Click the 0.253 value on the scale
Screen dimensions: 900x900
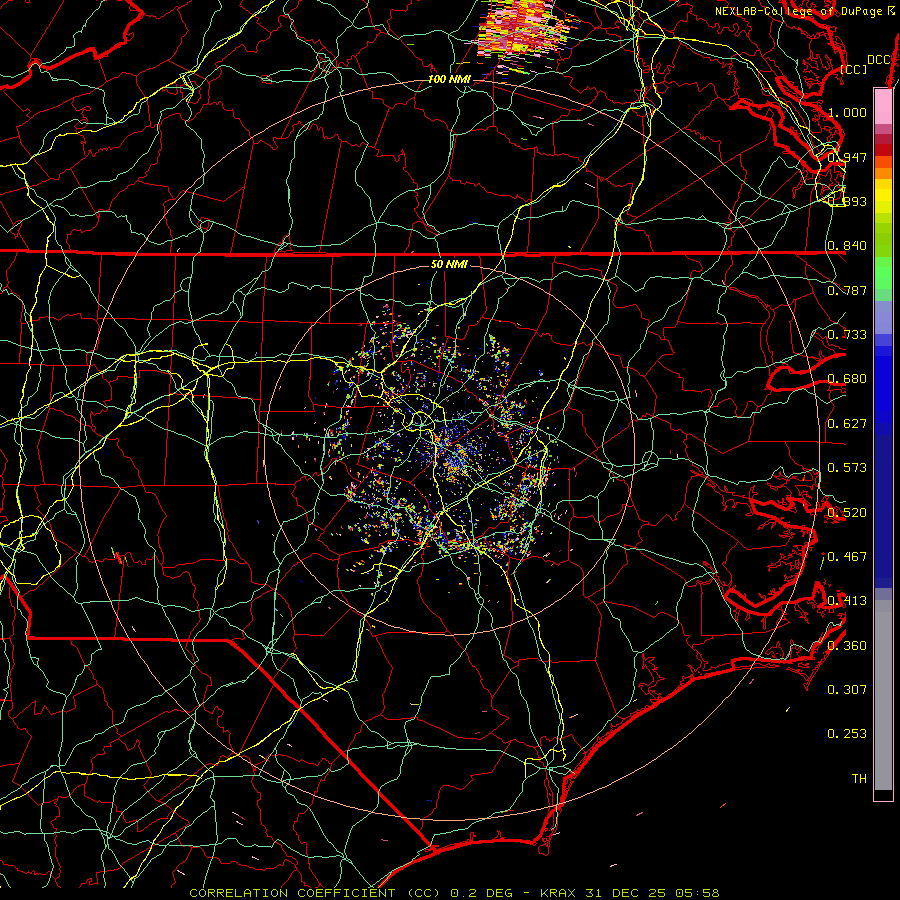[x=847, y=734]
